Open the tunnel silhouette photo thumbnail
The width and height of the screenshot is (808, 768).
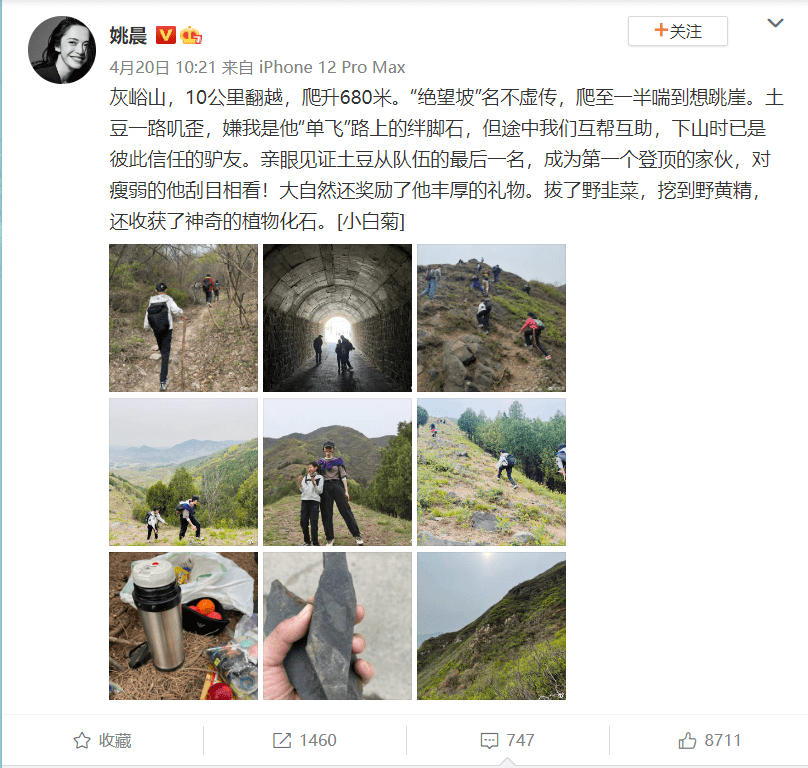tap(338, 318)
